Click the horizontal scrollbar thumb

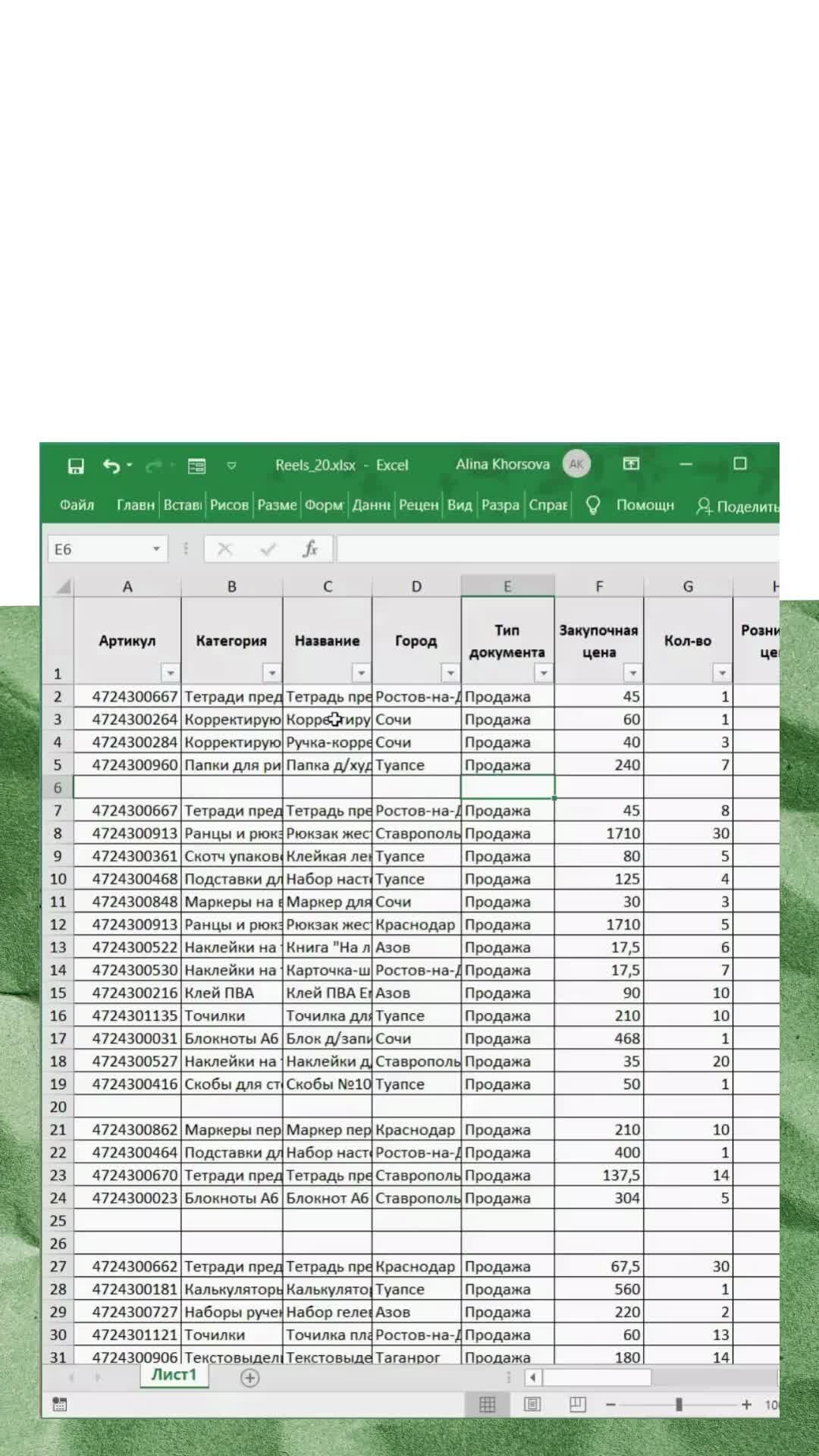[597, 1377]
